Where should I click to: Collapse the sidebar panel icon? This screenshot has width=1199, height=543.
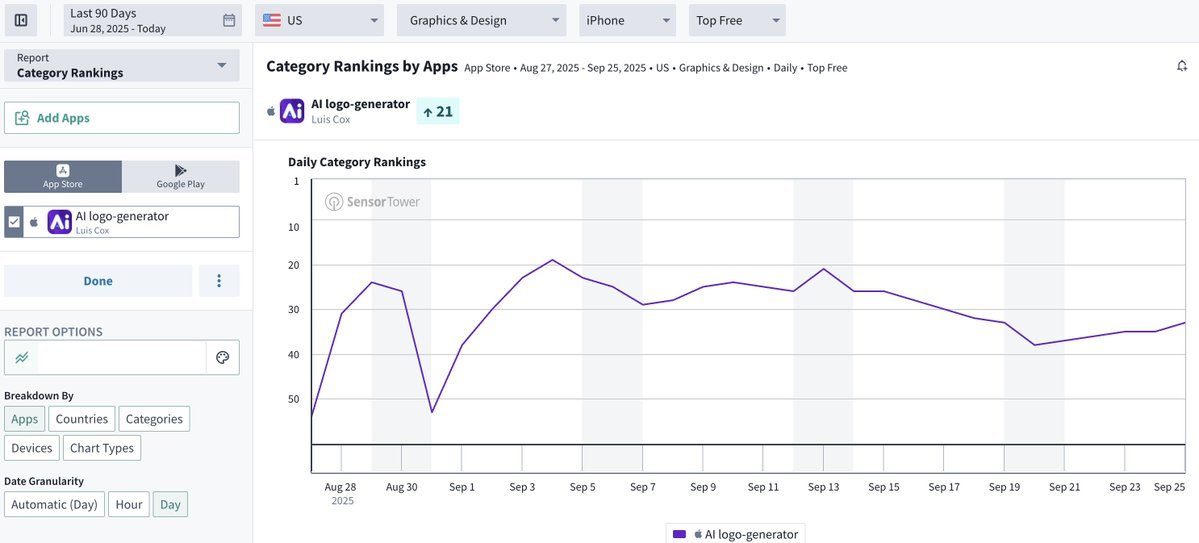20,20
